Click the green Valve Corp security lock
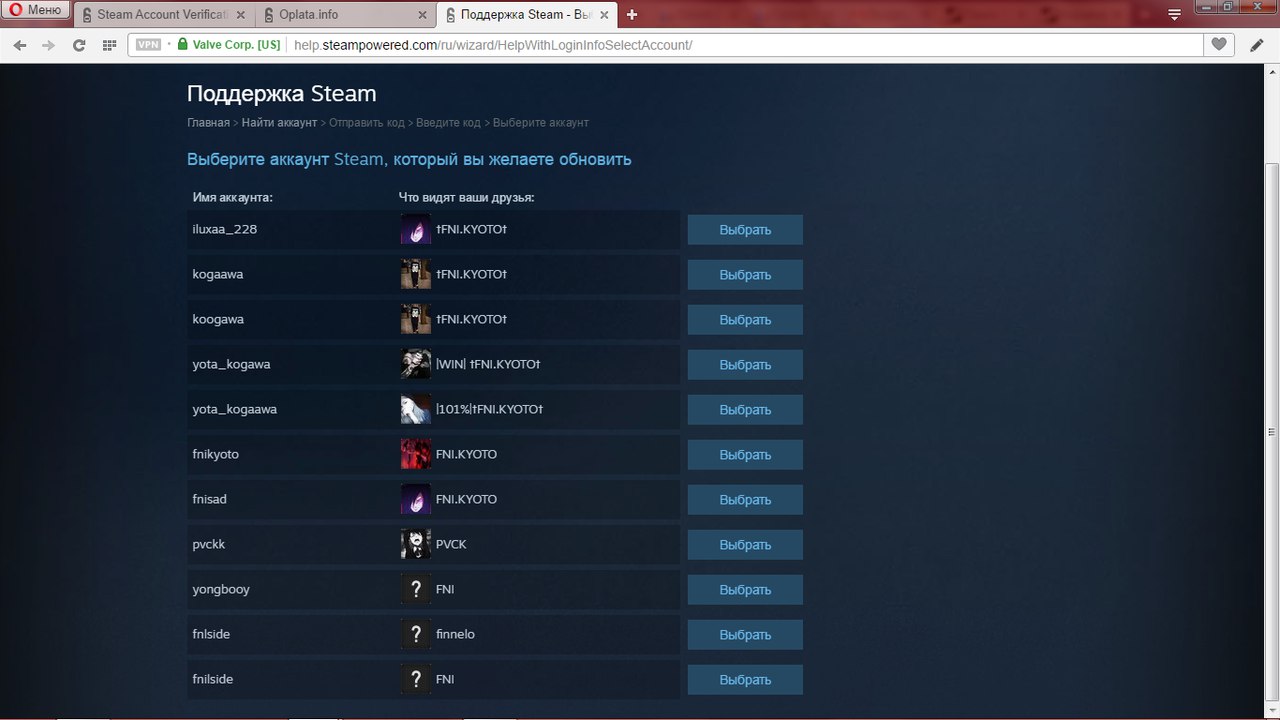Screen dimensions: 1280x720 pyautogui.click(x=182, y=45)
